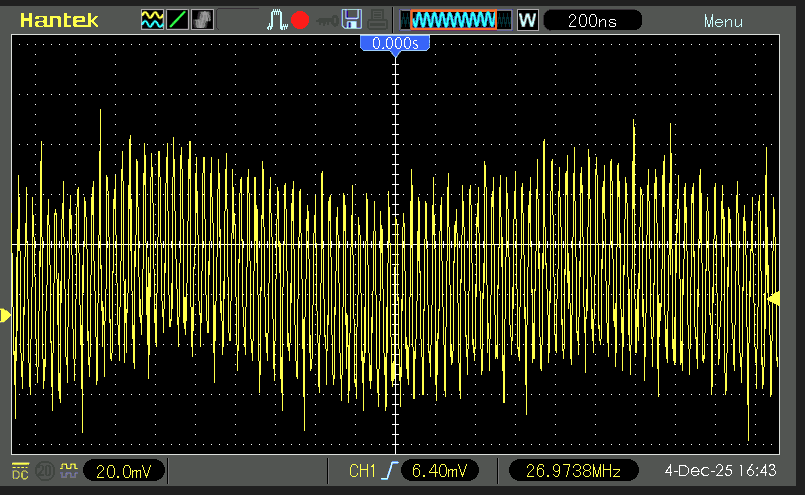805x495 pixels.
Task: Select the 200ns timebase readout
Action: click(591, 19)
